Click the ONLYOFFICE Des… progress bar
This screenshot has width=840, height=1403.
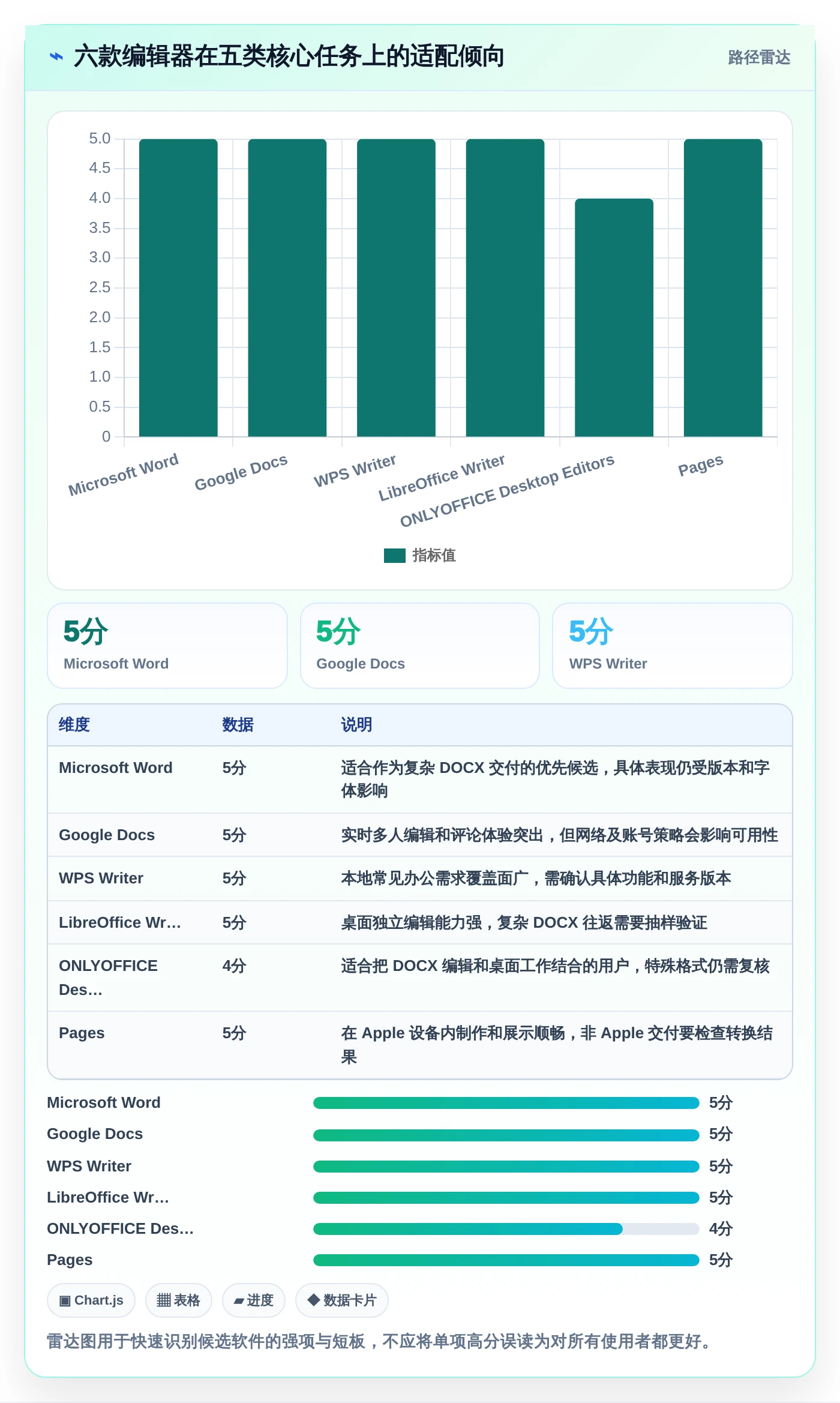pyautogui.click(x=506, y=1229)
